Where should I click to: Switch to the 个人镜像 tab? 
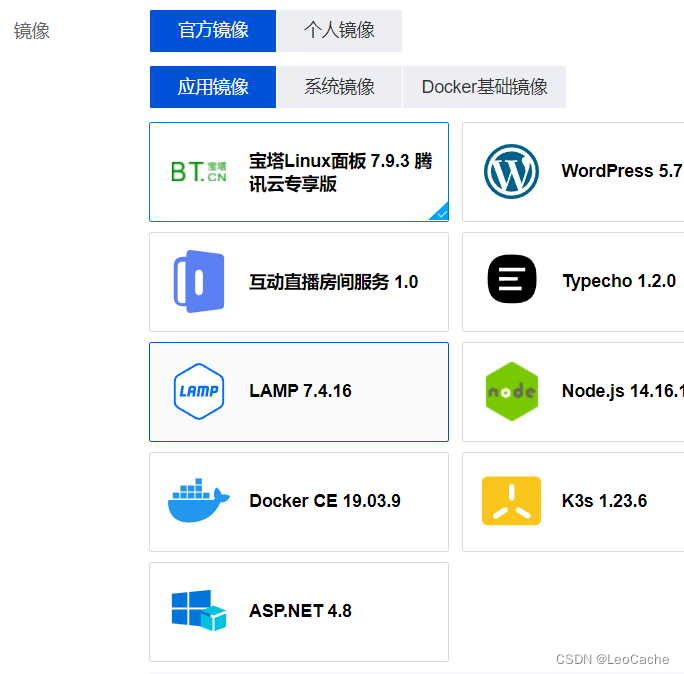coord(339,31)
